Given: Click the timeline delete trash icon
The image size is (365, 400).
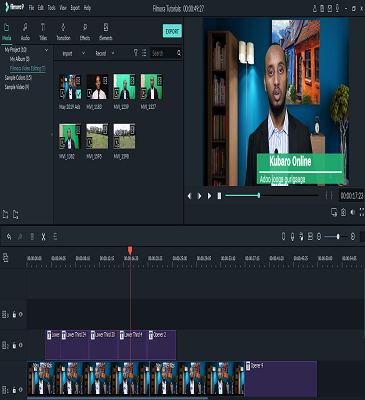Looking at the screenshot, I should click(x=32, y=237).
